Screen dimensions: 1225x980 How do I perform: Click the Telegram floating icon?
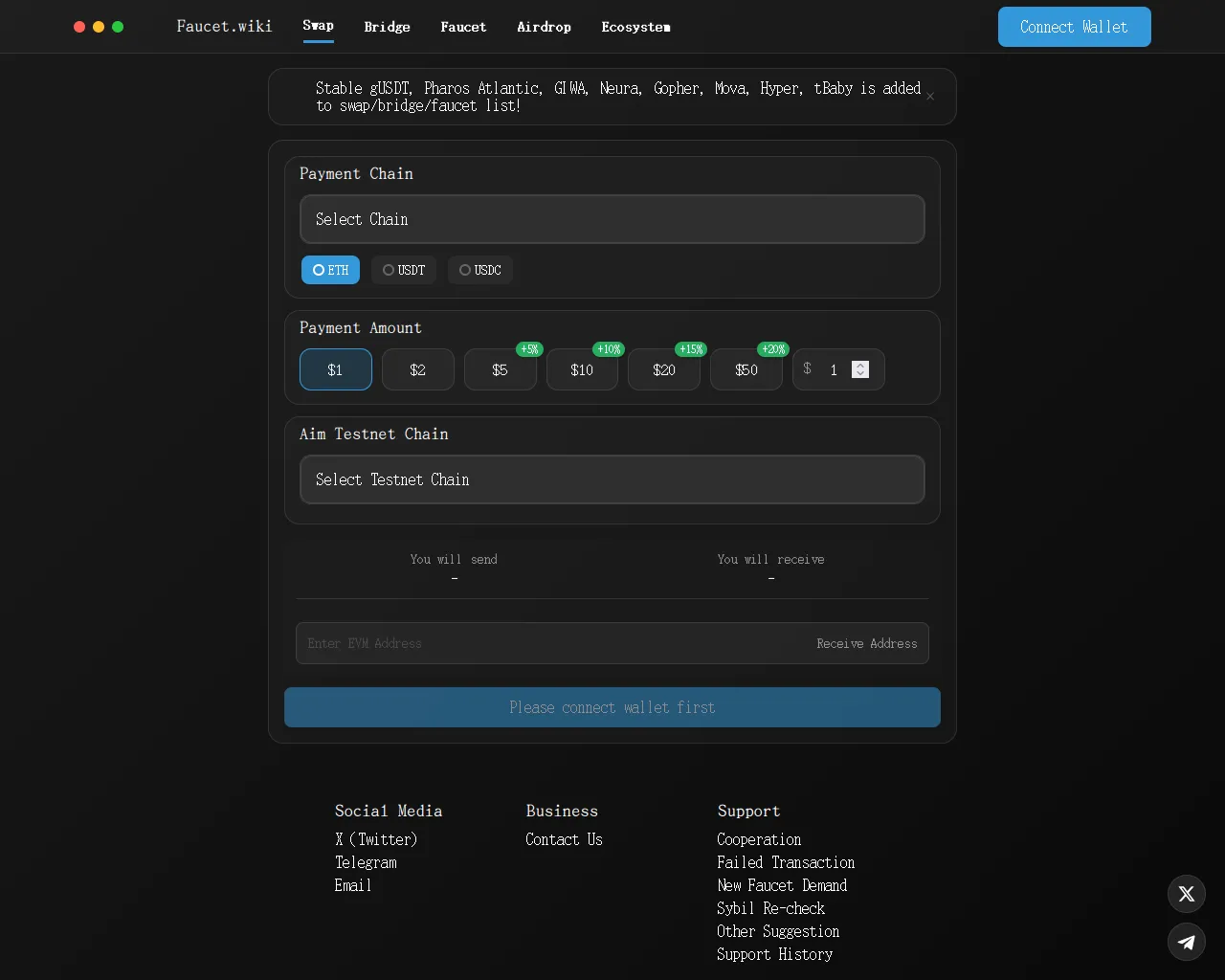click(x=1186, y=942)
